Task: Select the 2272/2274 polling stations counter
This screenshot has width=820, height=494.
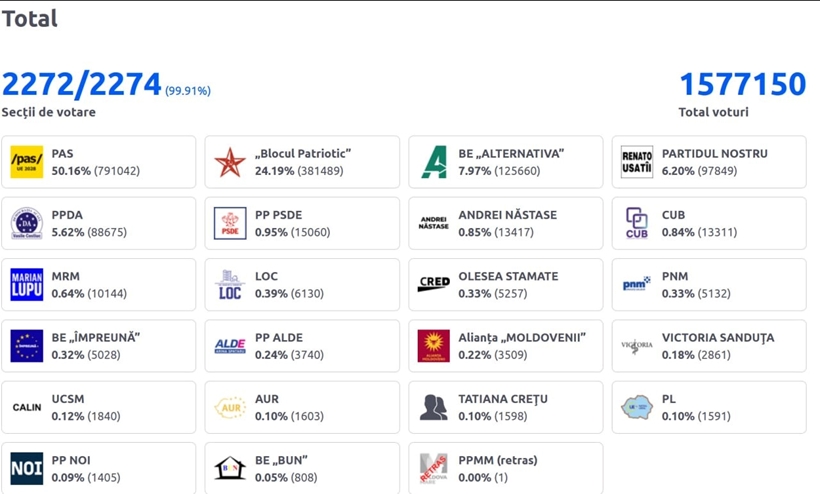Action: click(x=82, y=84)
